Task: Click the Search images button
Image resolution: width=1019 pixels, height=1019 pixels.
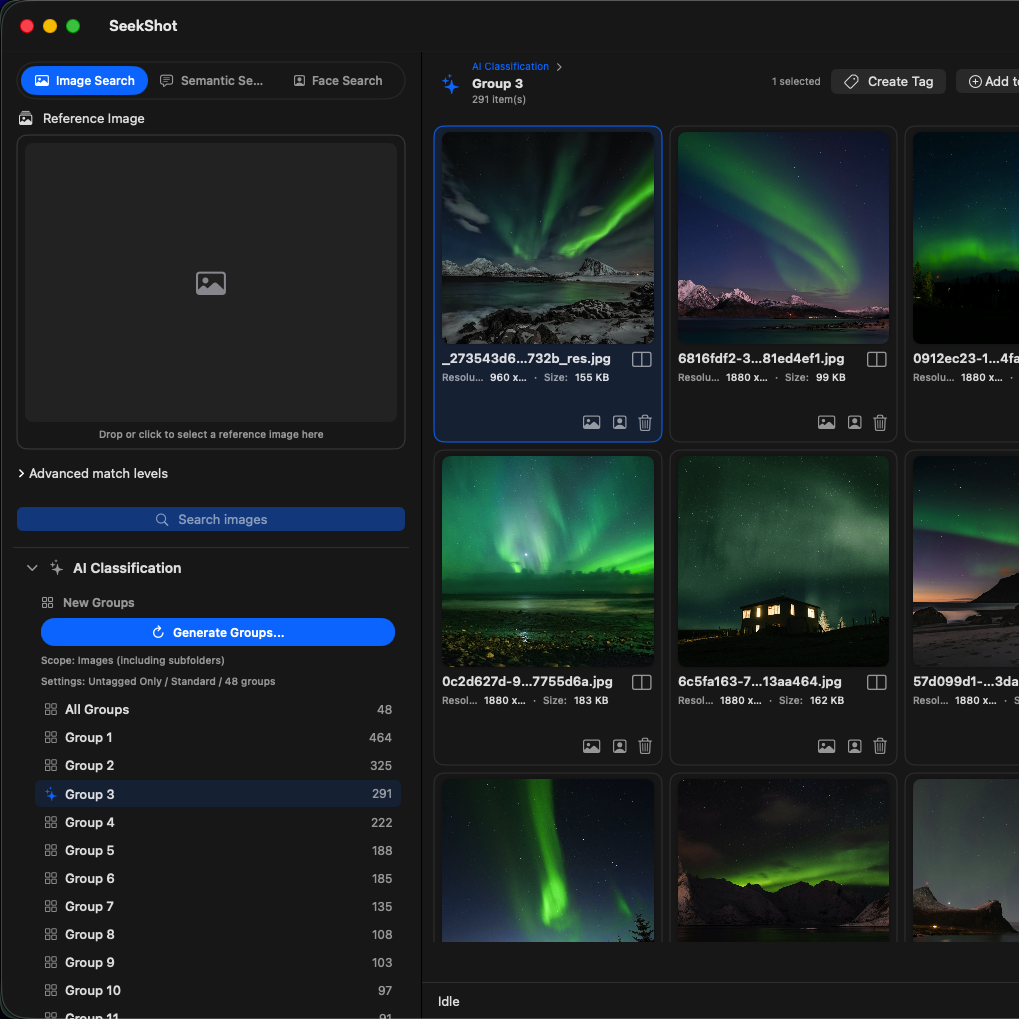Action: [211, 519]
